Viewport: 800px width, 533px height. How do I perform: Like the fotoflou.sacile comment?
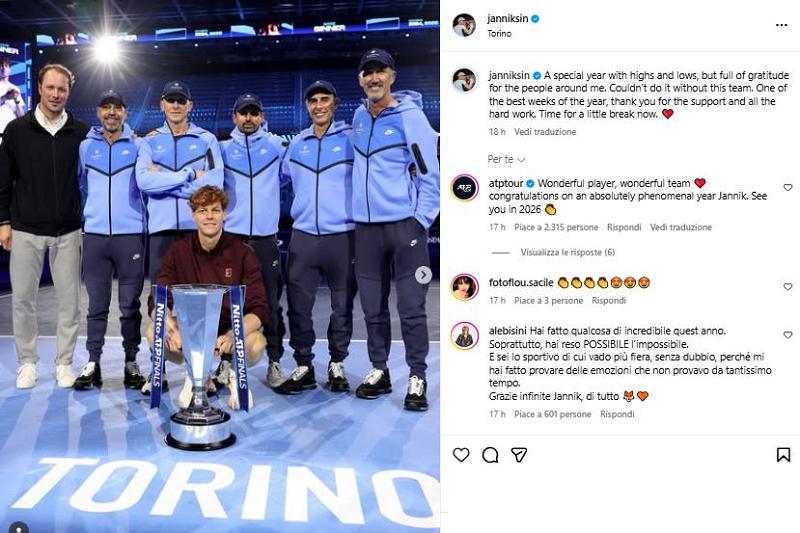788,287
